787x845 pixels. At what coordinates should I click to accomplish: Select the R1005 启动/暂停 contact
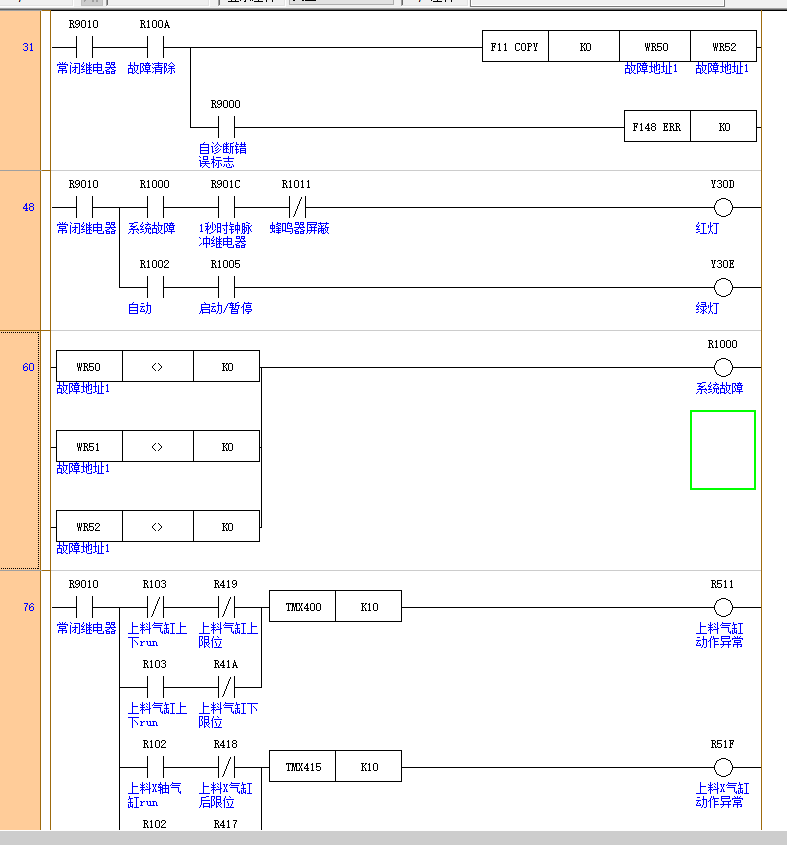tap(226, 288)
